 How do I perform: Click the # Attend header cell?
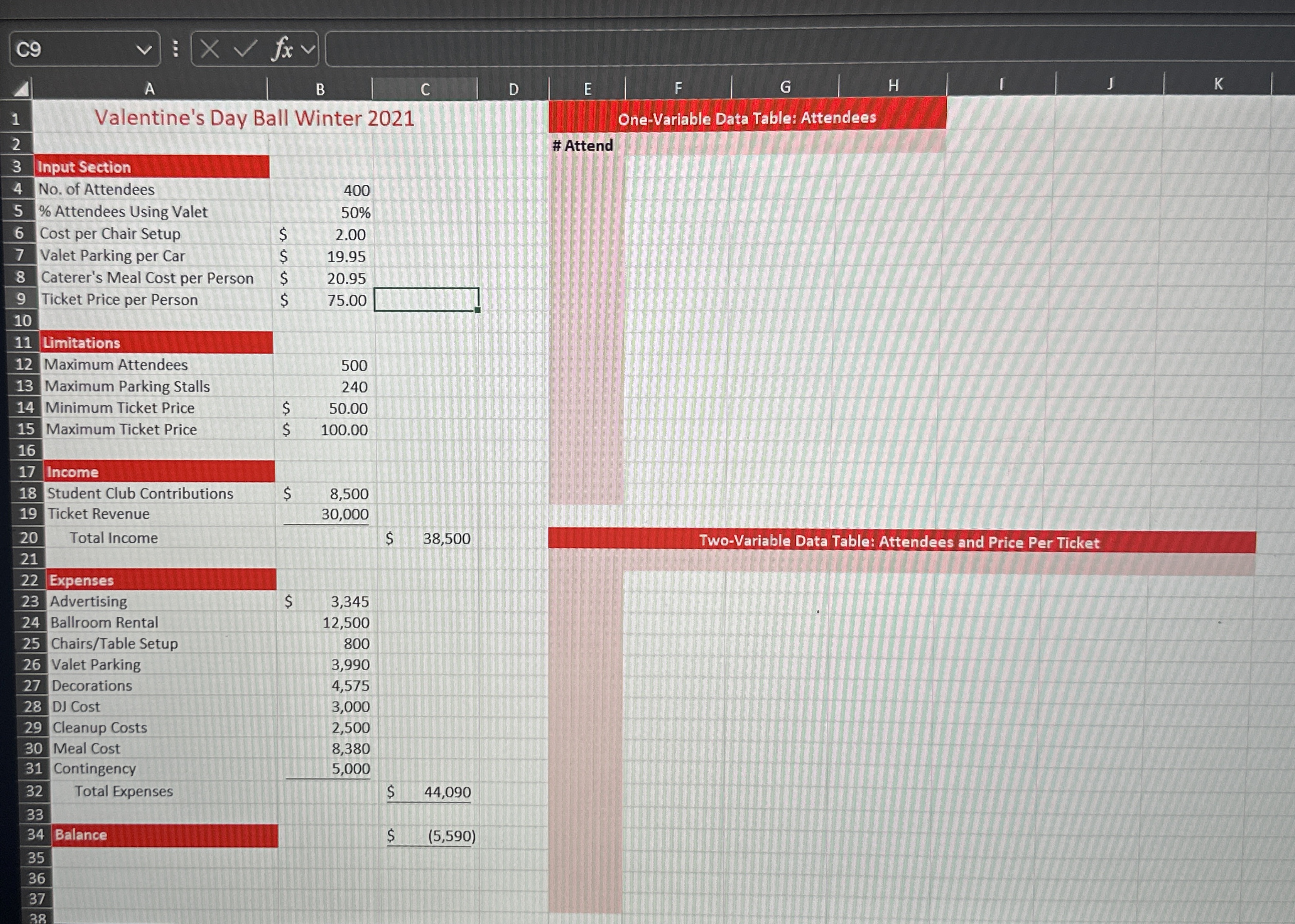coord(582,146)
